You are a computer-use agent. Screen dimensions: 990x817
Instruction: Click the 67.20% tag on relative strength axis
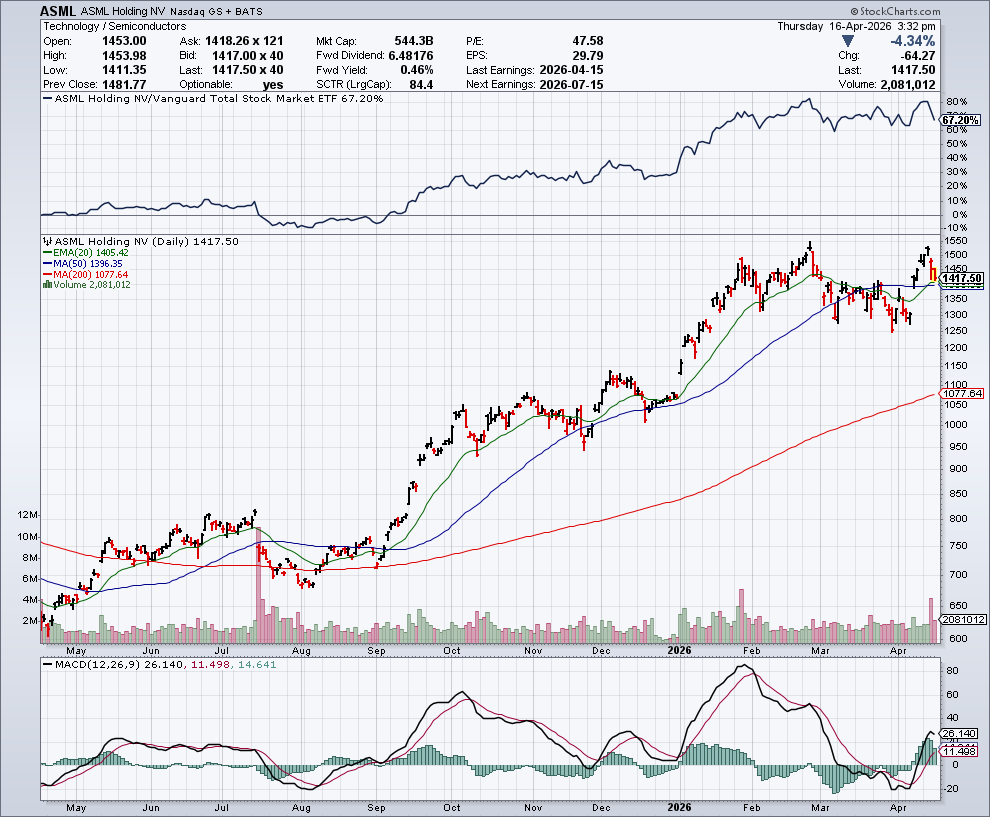960,120
